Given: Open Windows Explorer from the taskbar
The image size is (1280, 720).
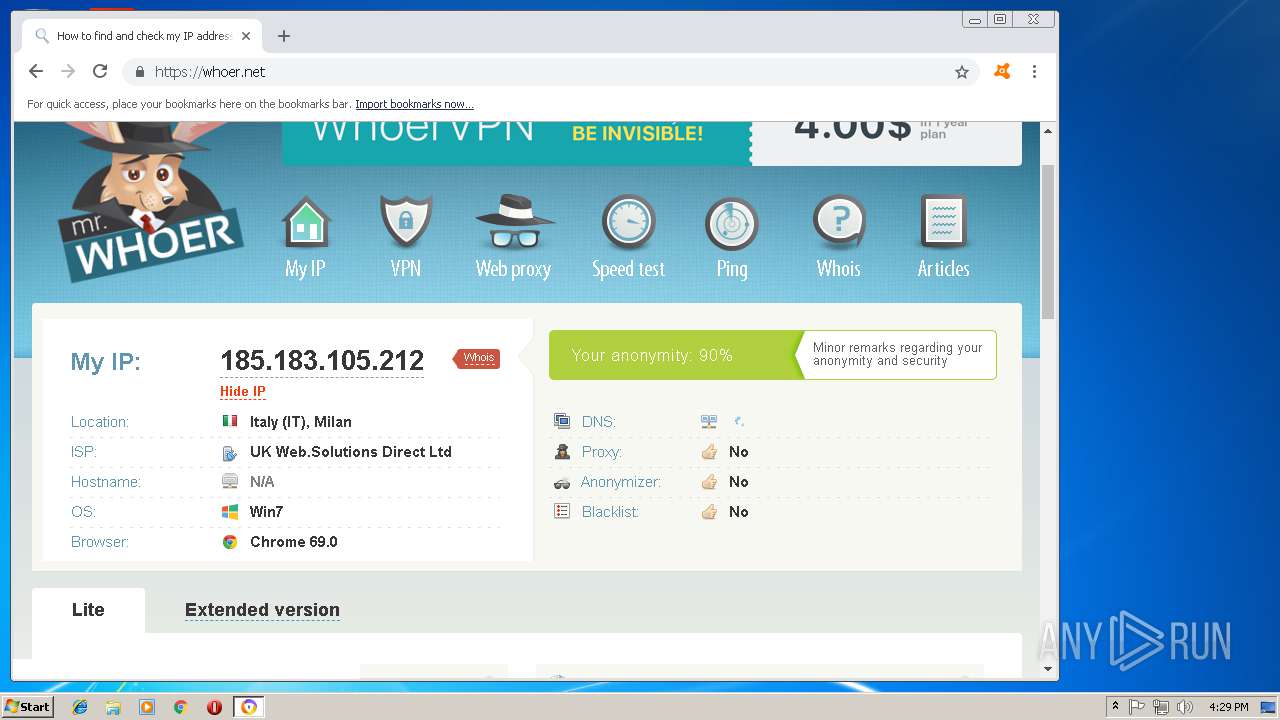Looking at the screenshot, I should 113,707.
